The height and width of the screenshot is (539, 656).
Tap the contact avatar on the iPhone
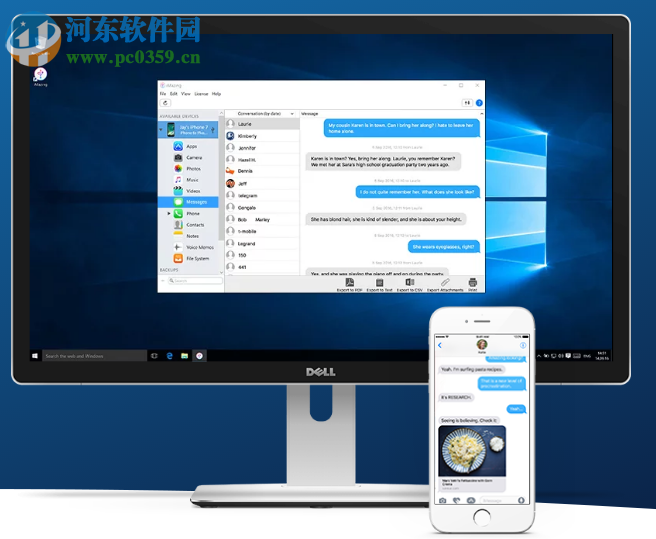[482, 344]
